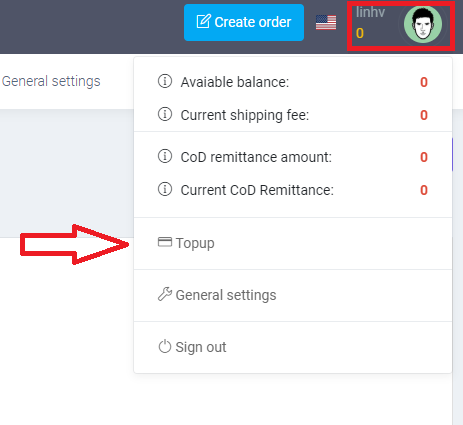Click the info icon beside Current CoD Remittance

click(x=165, y=189)
